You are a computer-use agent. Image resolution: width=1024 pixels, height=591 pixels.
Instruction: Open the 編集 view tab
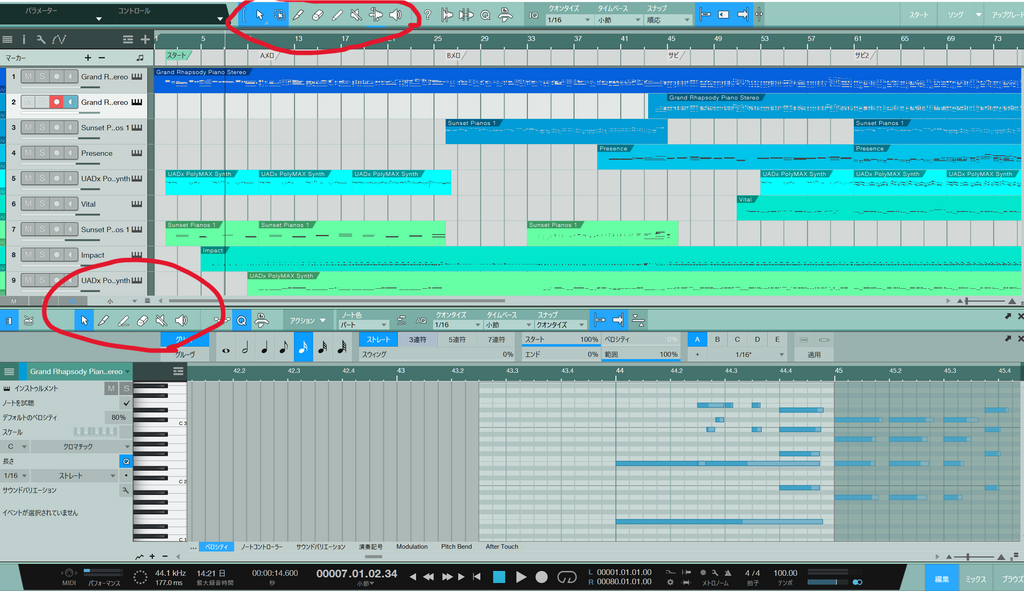[x=942, y=579]
